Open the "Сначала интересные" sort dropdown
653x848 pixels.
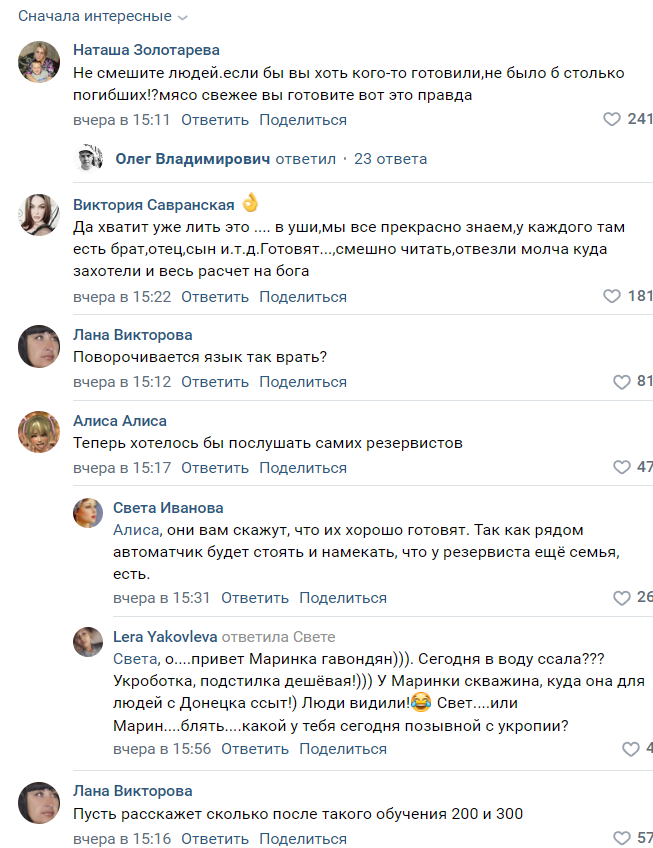pyautogui.click(x=102, y=17)
